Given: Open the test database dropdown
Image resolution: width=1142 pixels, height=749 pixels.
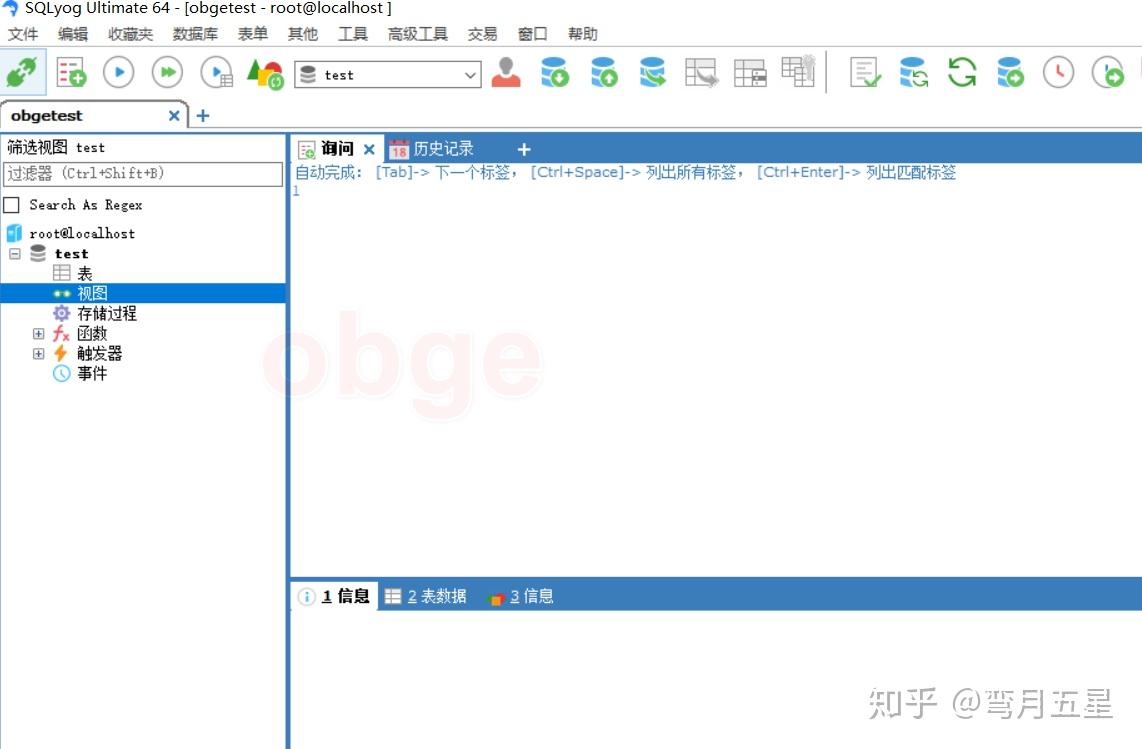Looking at the screenshot, I should pyautogui.click(x=470, y=74).
